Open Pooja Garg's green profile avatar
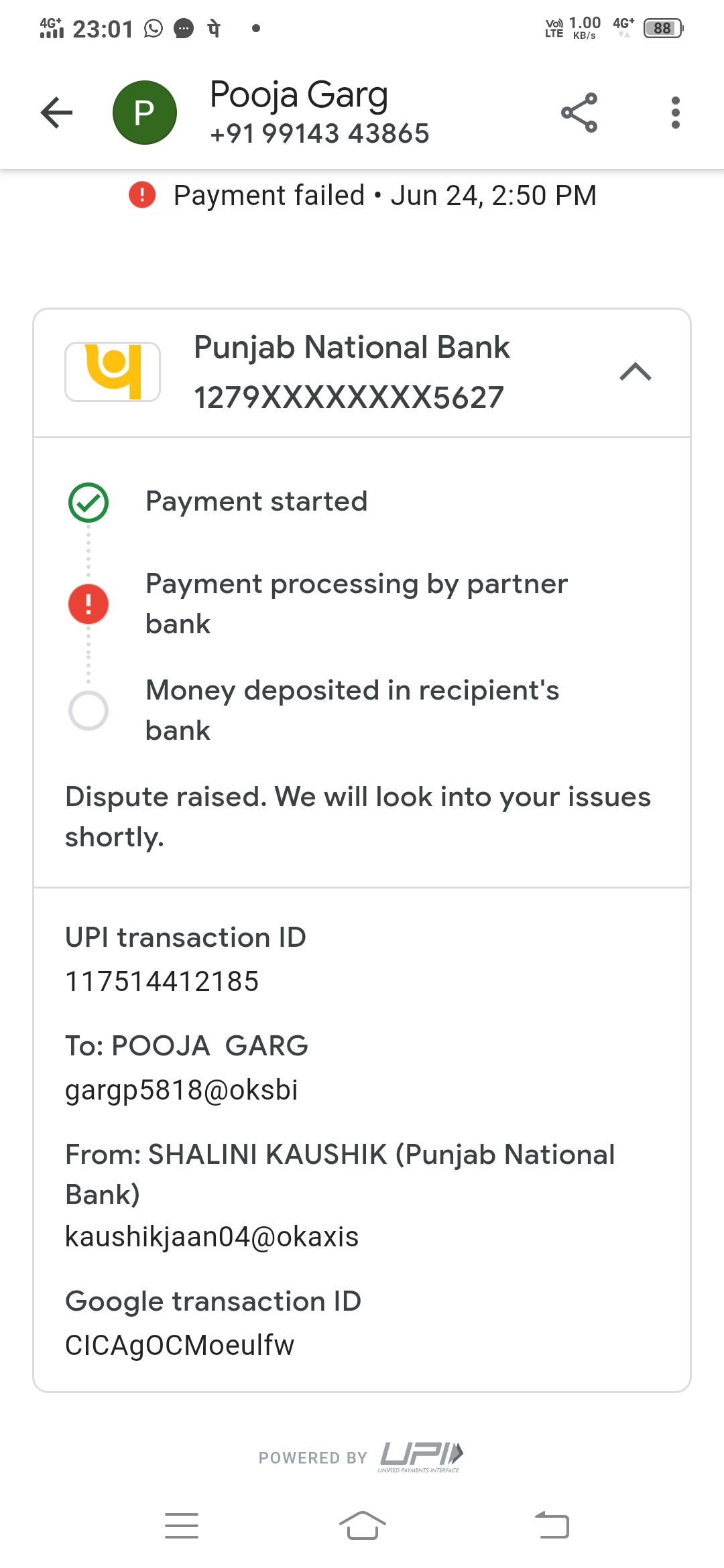The image size is (724, 1568). tap(144, 113)
